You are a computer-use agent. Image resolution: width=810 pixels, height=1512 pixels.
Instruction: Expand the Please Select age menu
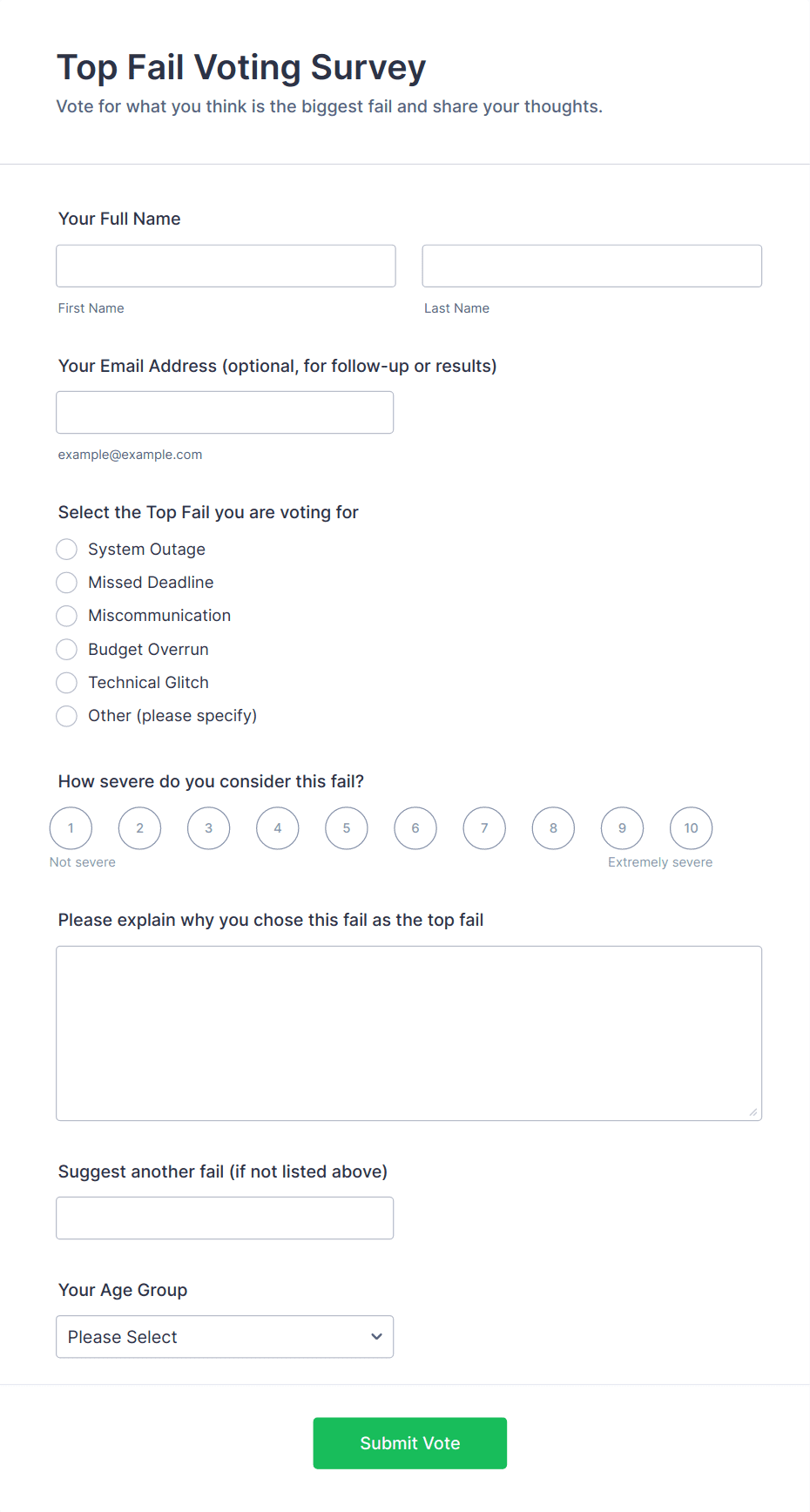click(x=225, y=1336)
